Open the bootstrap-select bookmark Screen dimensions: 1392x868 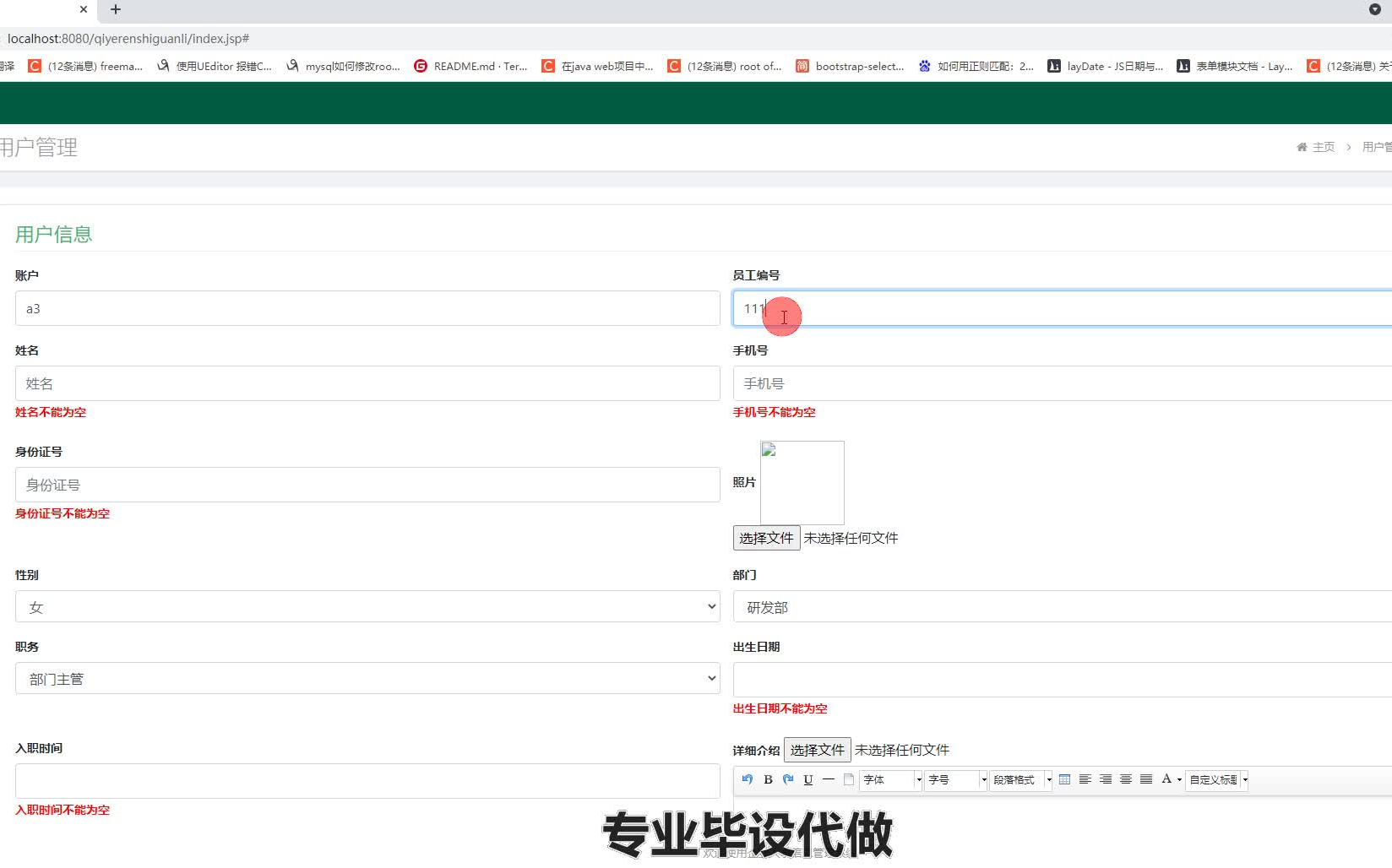tap(851, 66)
